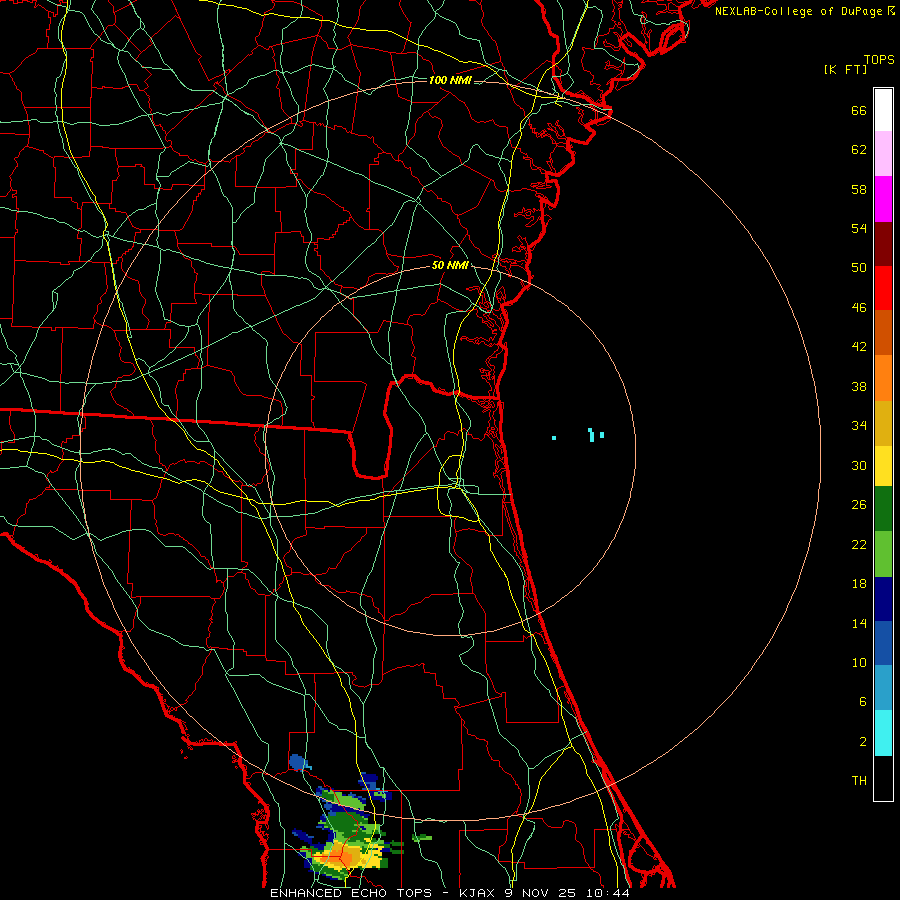Click the 38 legend value
The width and height of the screenshot is (900, 900).
click(859, 386)
